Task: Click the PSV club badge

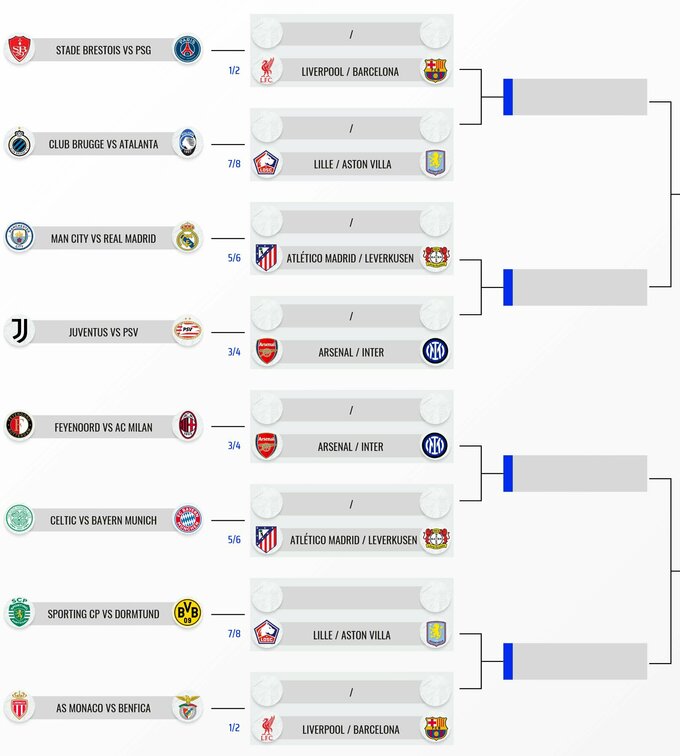Action: click(187, 332)
